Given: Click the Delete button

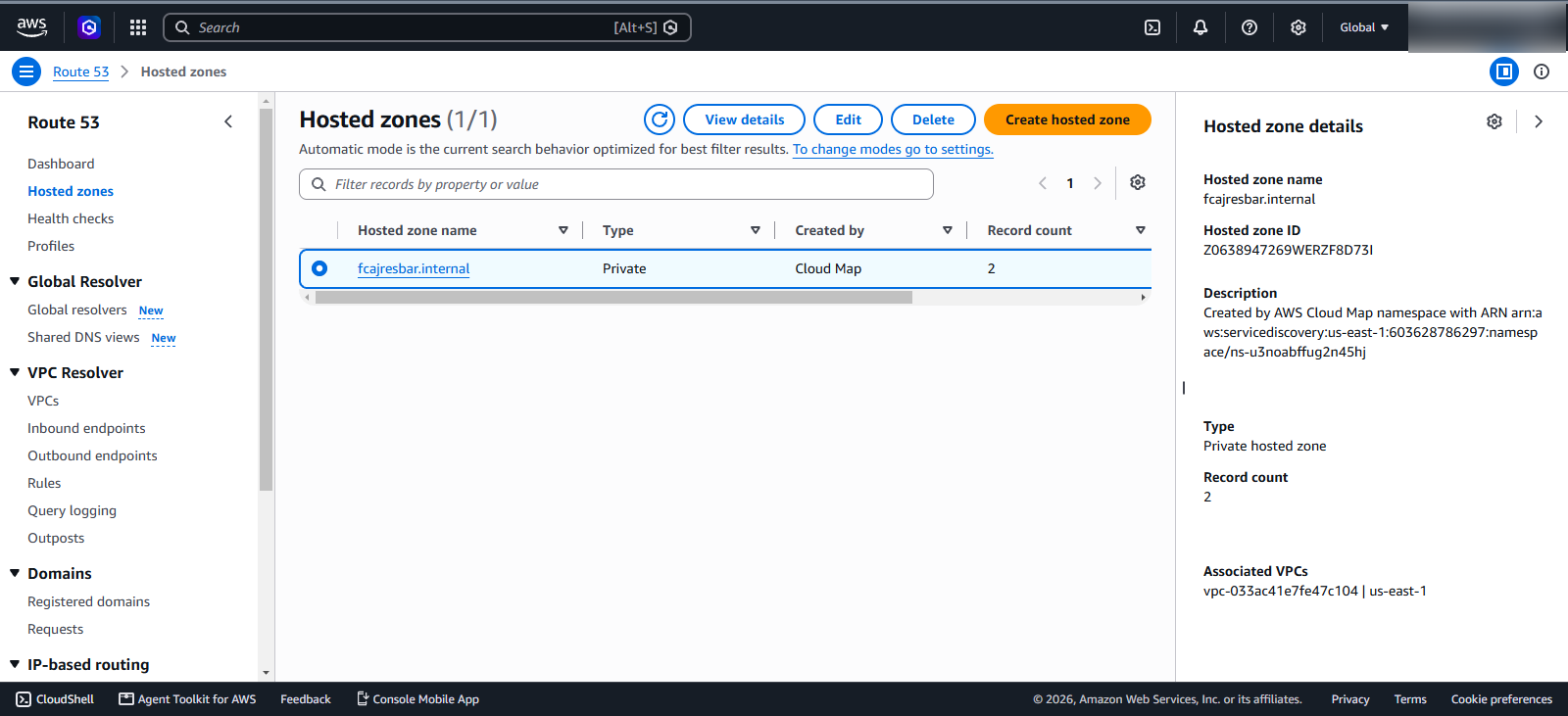Looking at the screenshot, I should (933, 119).
